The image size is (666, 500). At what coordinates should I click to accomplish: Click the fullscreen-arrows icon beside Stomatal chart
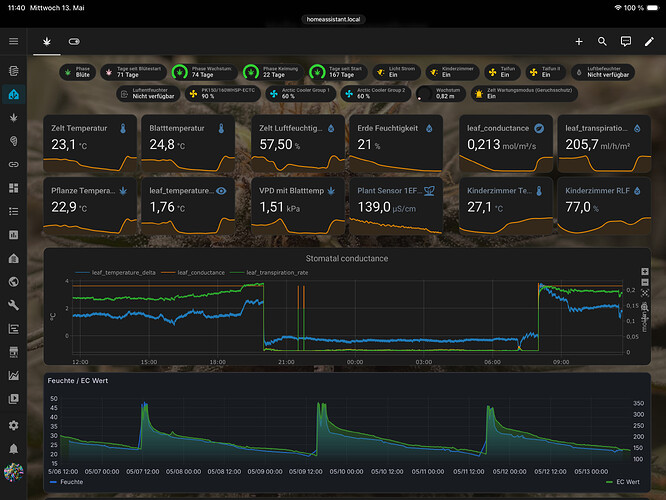(644, 293)
